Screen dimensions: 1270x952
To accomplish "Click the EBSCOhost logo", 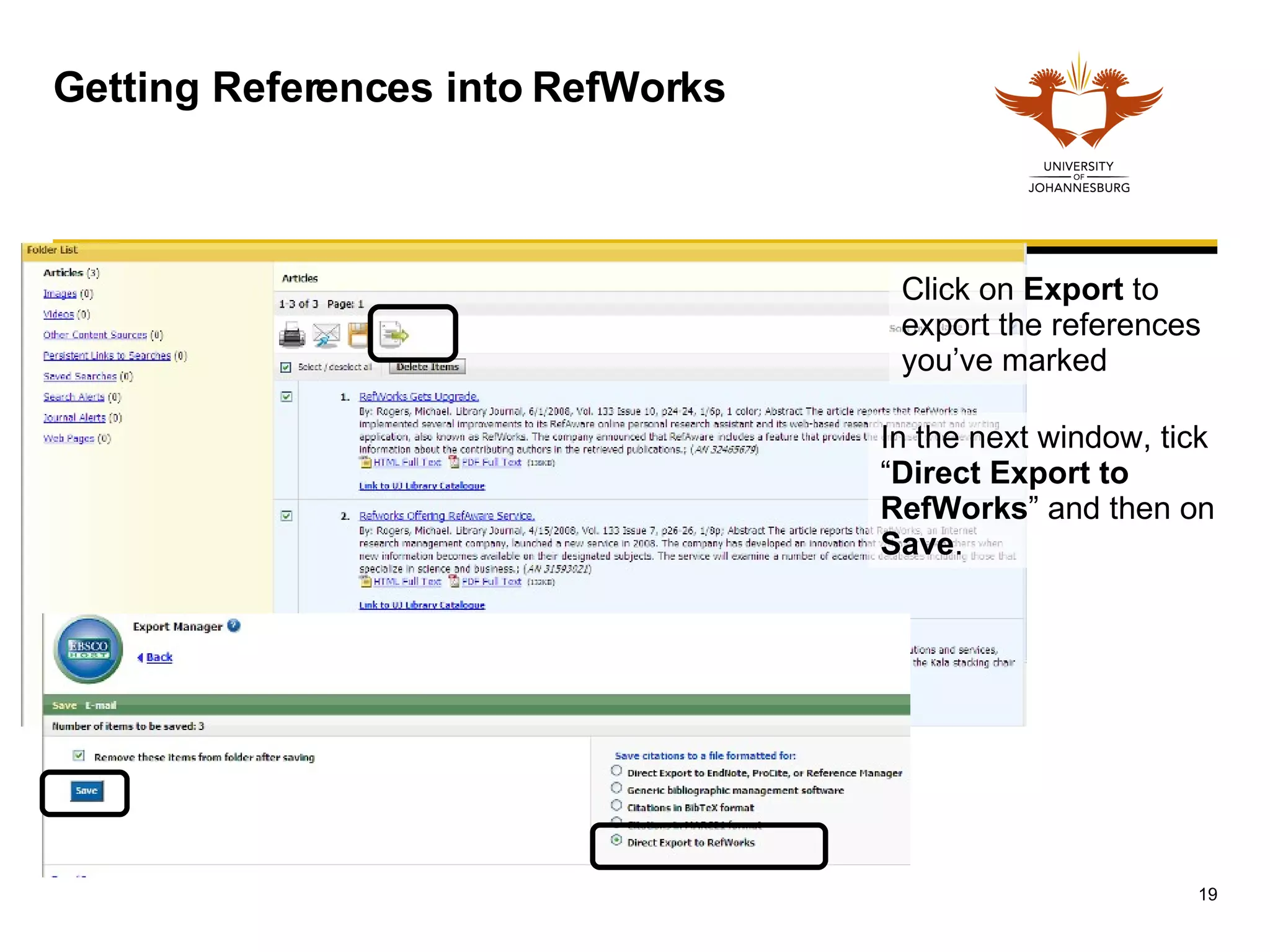I will (89, 649).
